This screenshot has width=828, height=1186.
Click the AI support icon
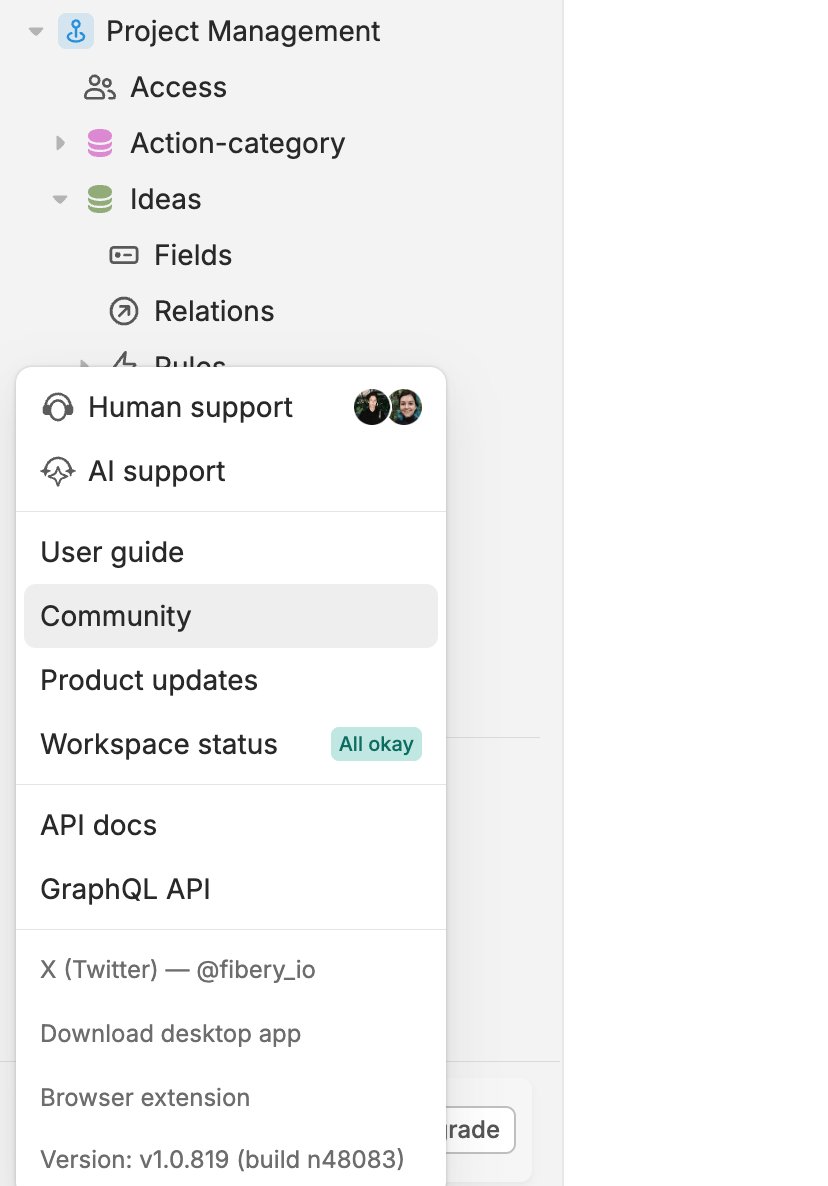57,471
